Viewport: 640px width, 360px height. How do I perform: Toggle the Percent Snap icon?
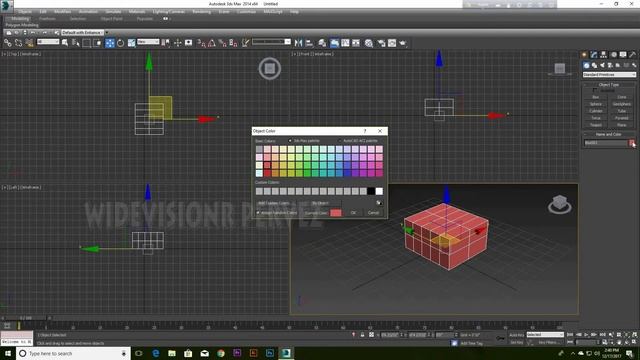pos(222,43)
